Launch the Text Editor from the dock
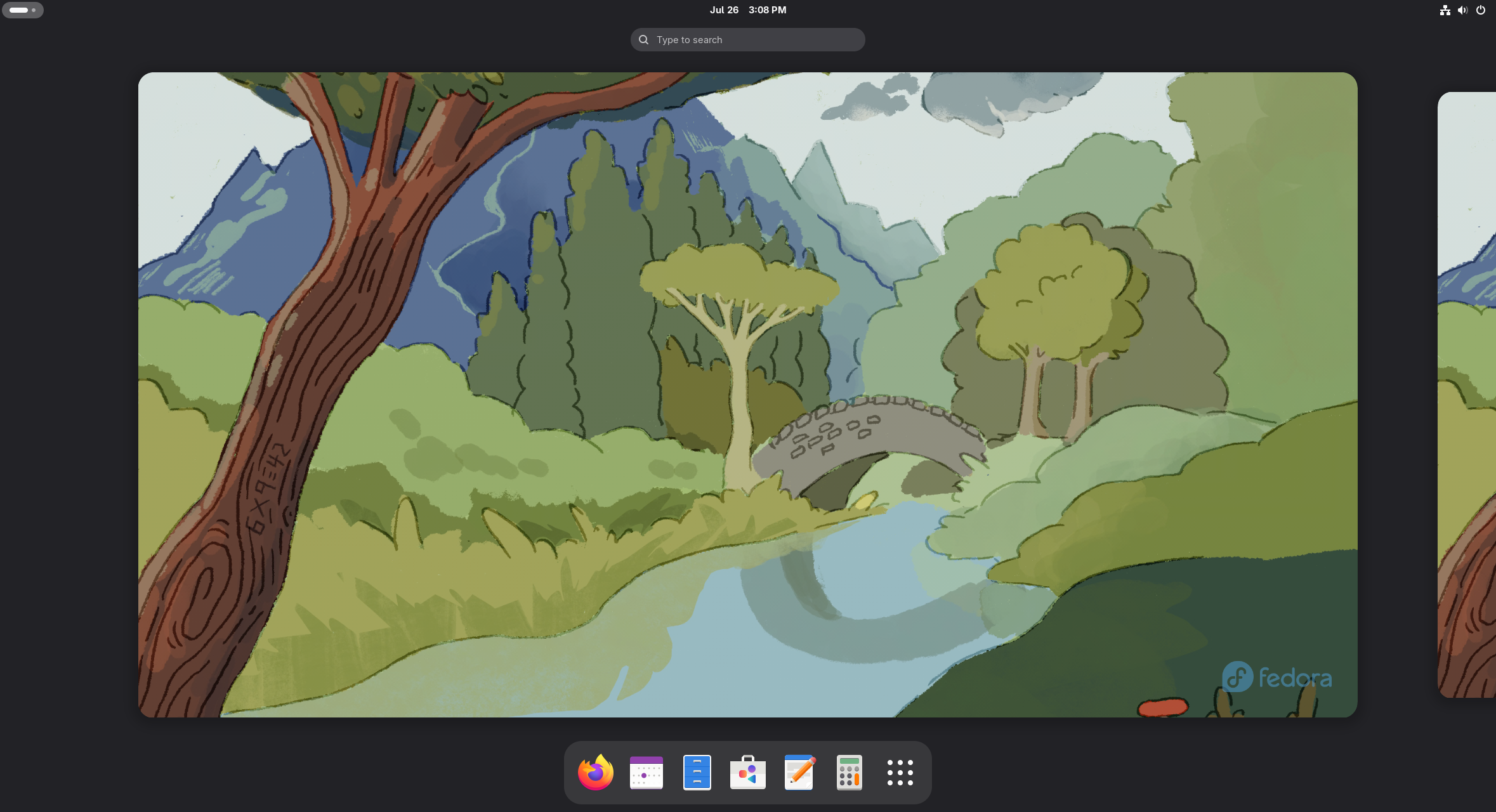Image resolution: width=1496 pixels, height=812 pixels. (799, 772)
